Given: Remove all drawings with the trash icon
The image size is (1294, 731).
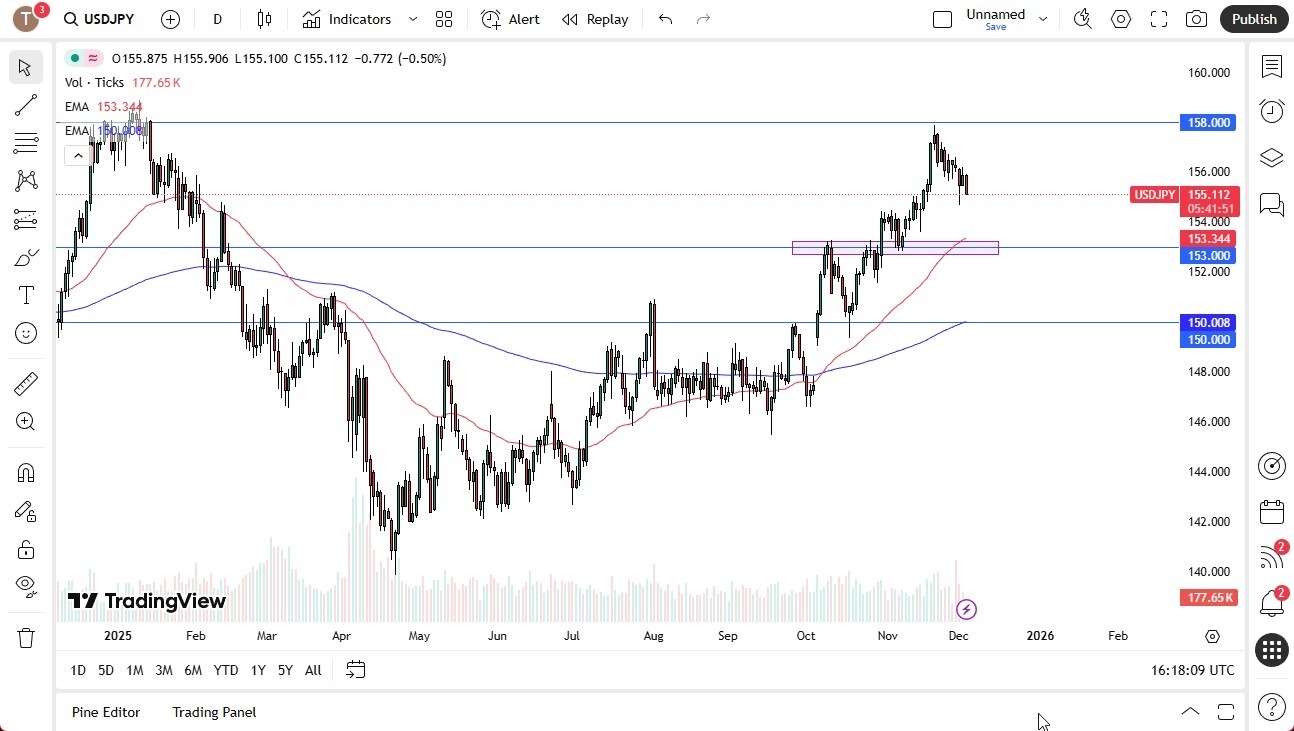Looking at the screenshot, I should coord(25,637).
